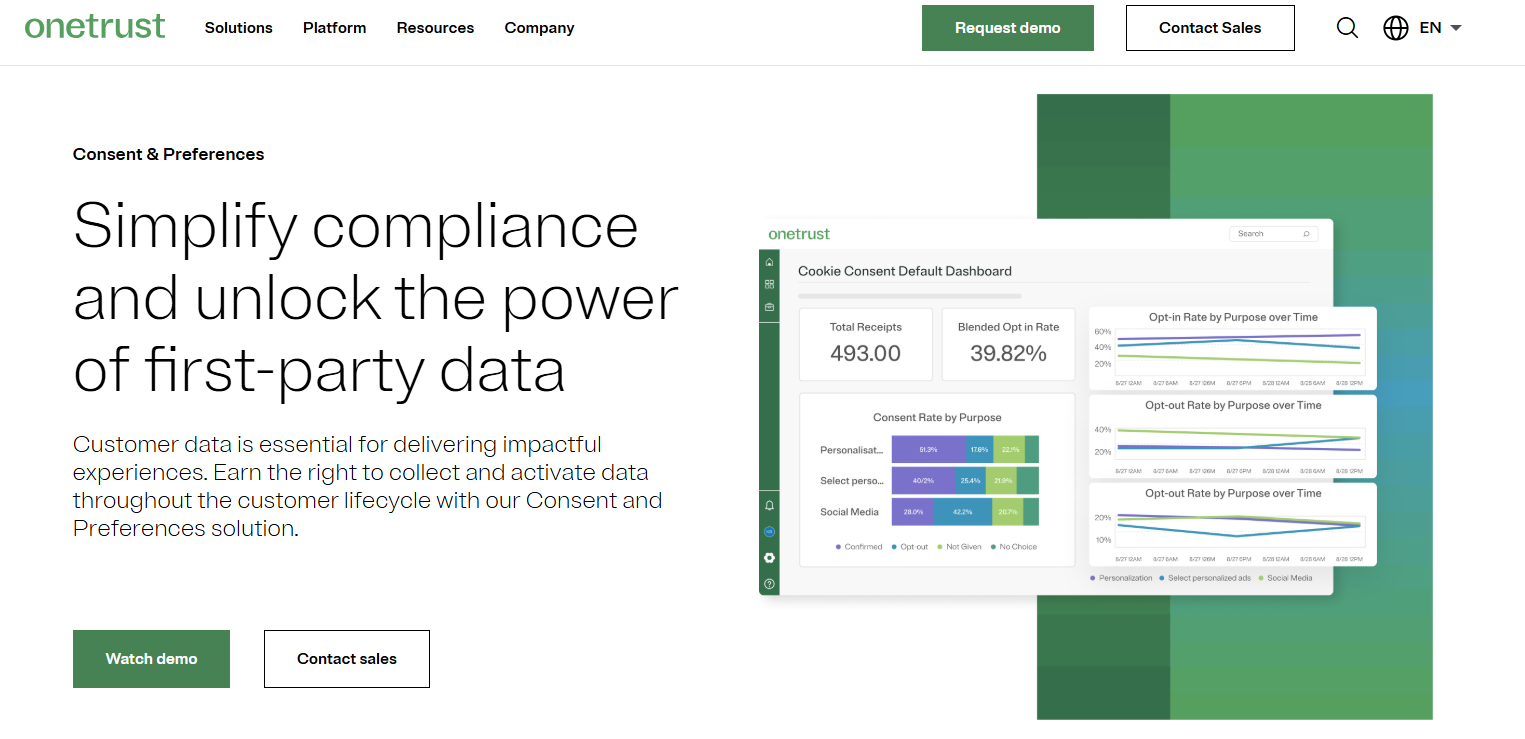
Task: Click the Total Receipts 493.00 card
Action: 866,344
